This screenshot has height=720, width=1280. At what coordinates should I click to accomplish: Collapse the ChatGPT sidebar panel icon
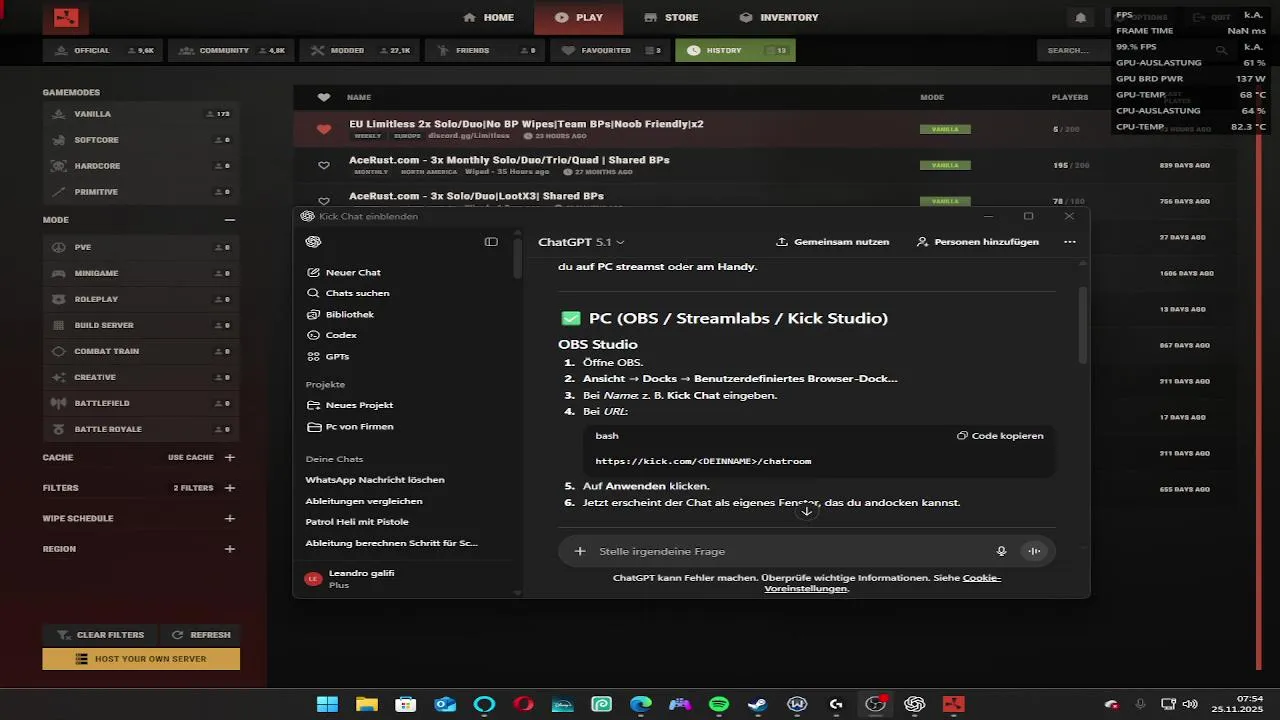491,242
